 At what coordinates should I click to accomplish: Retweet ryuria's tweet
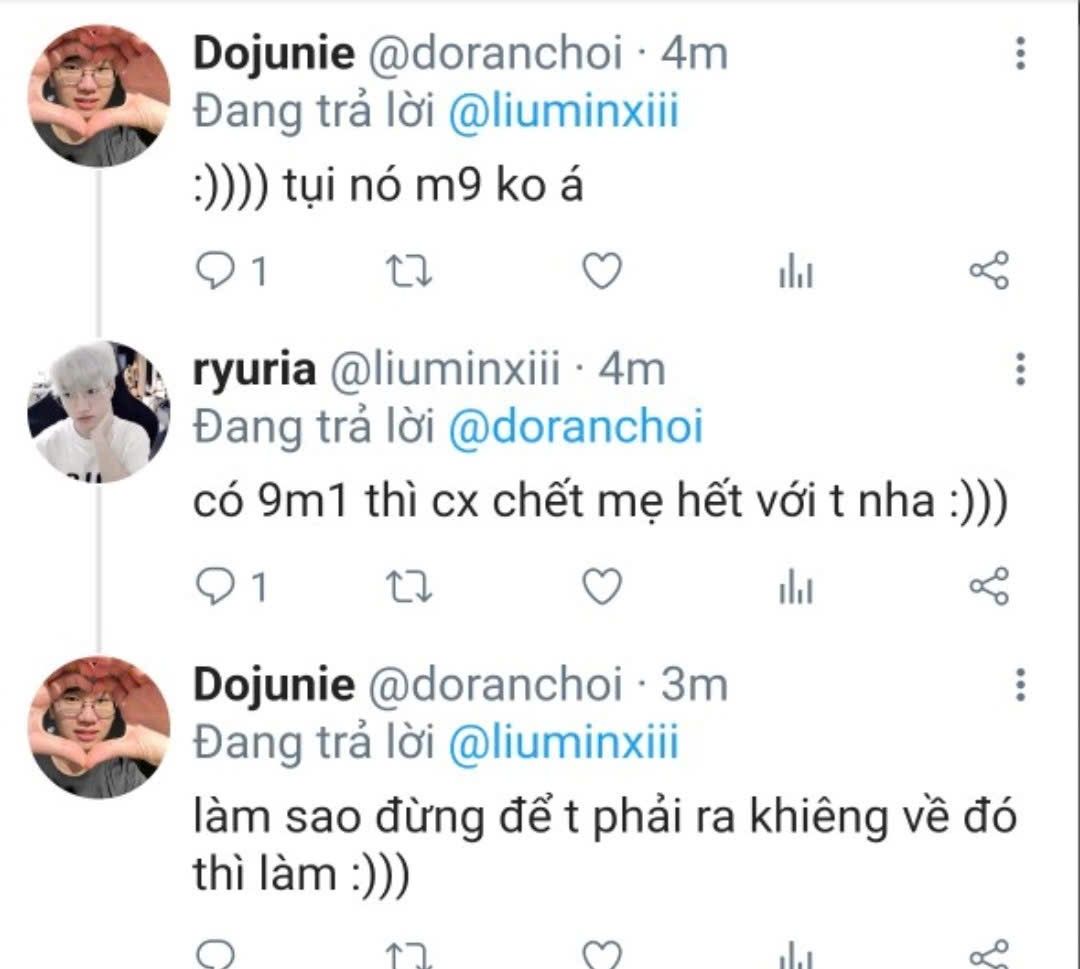pos(408,587)
